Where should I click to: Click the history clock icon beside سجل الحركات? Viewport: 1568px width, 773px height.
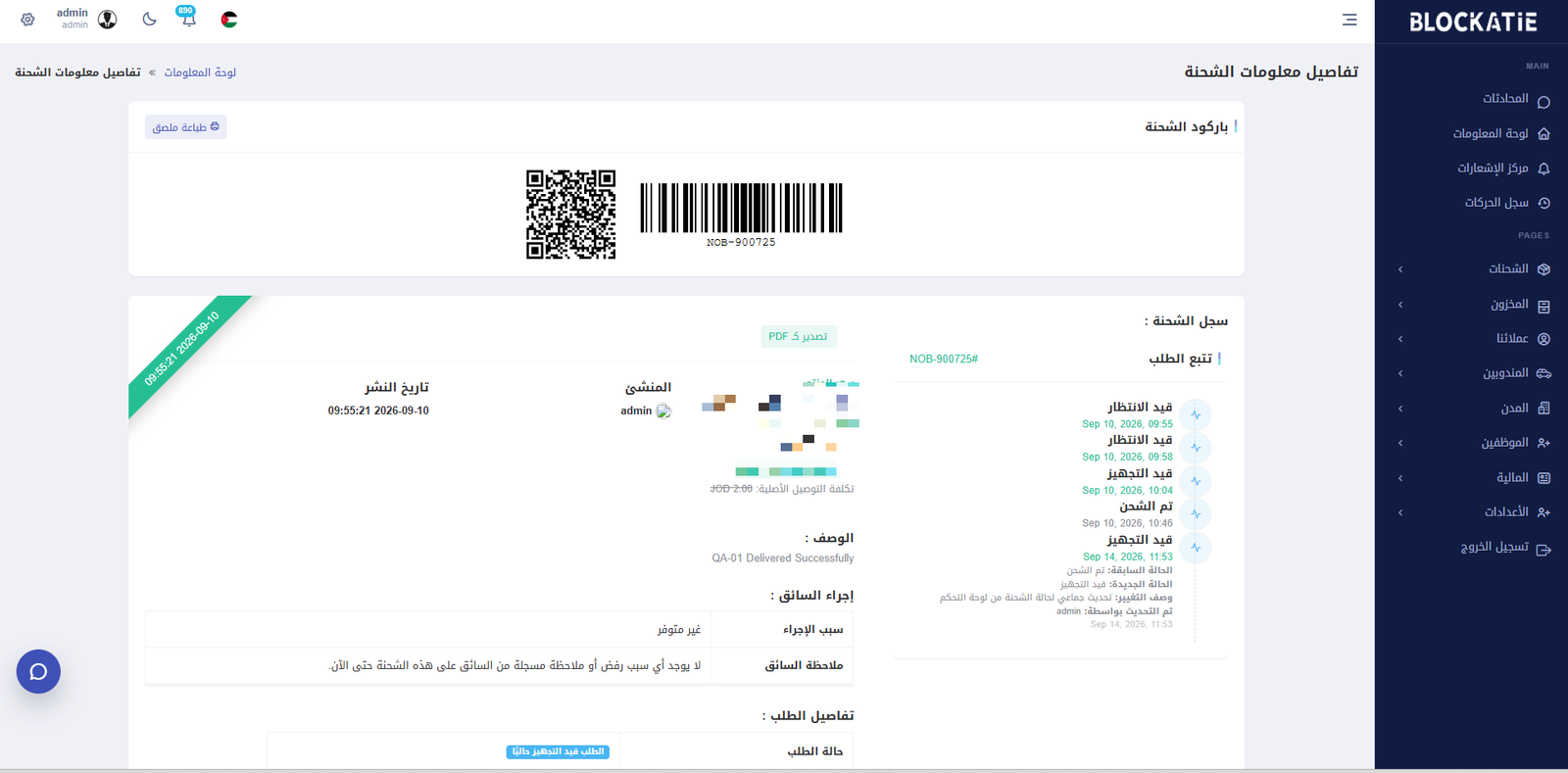click(1543, 203)
